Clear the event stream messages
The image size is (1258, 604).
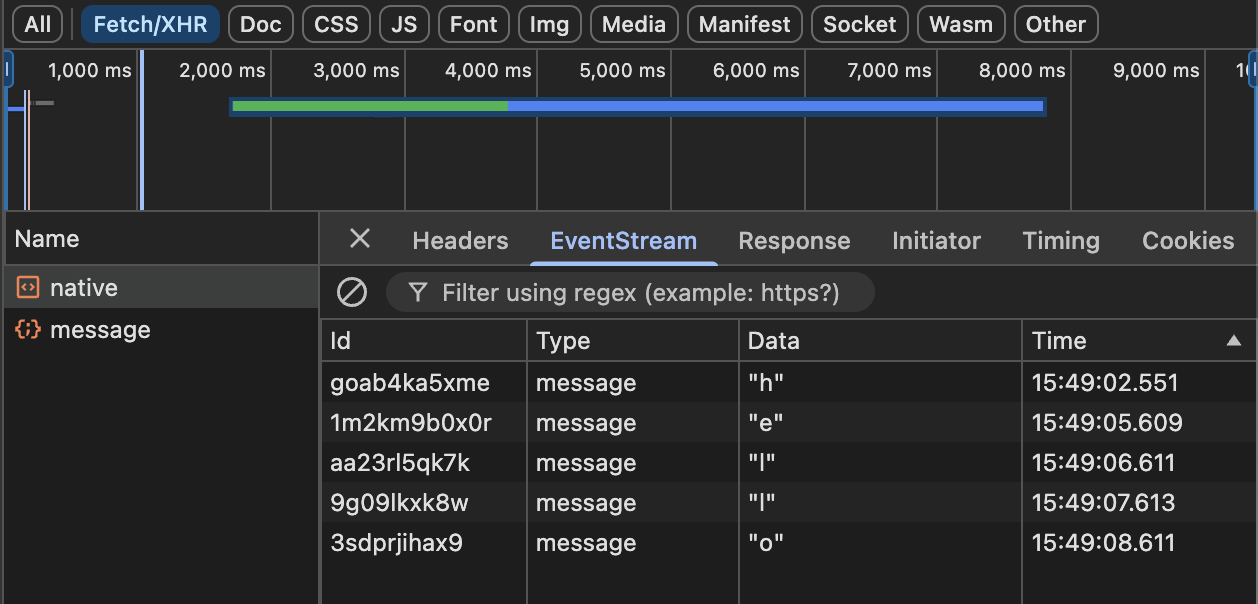point(351,292)
